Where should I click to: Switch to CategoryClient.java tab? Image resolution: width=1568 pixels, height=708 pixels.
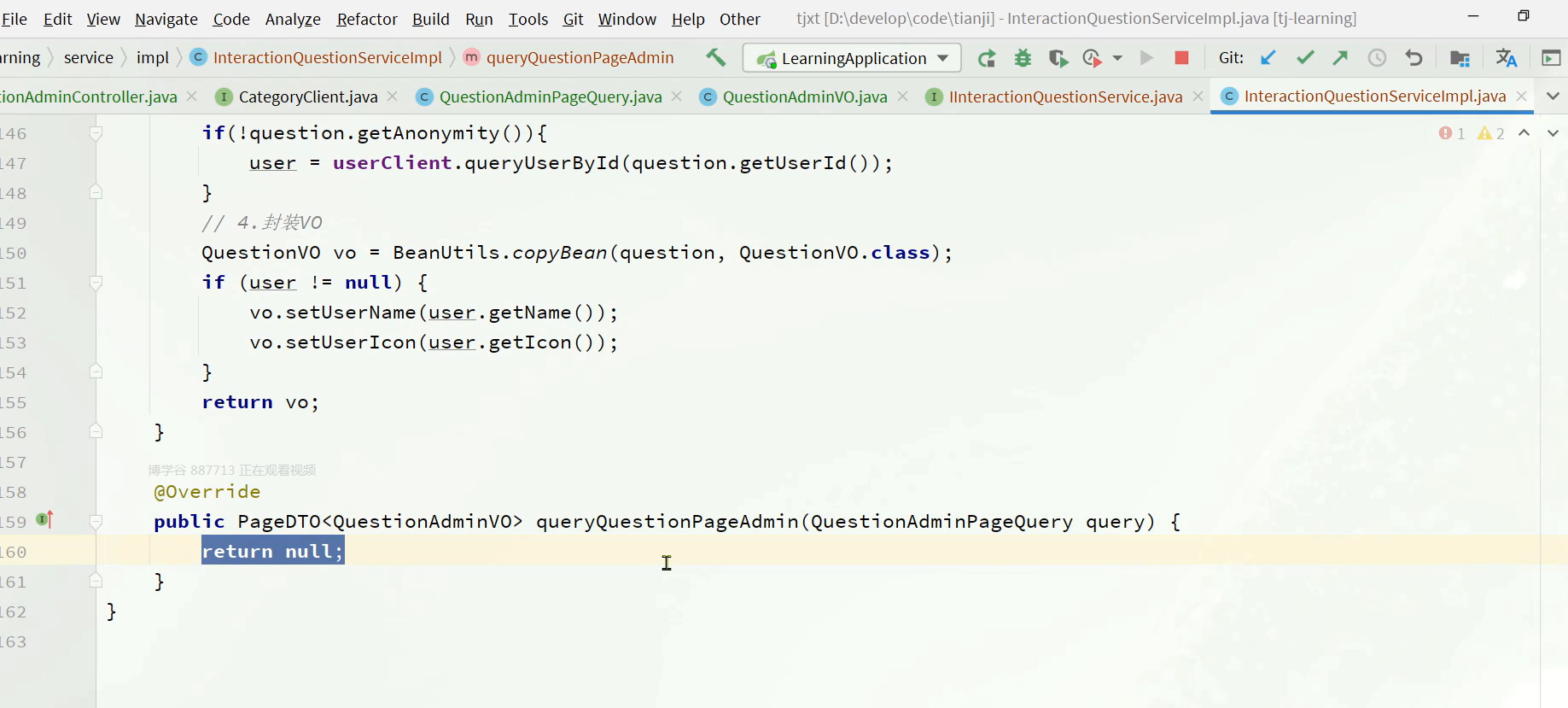click(307, 97)
